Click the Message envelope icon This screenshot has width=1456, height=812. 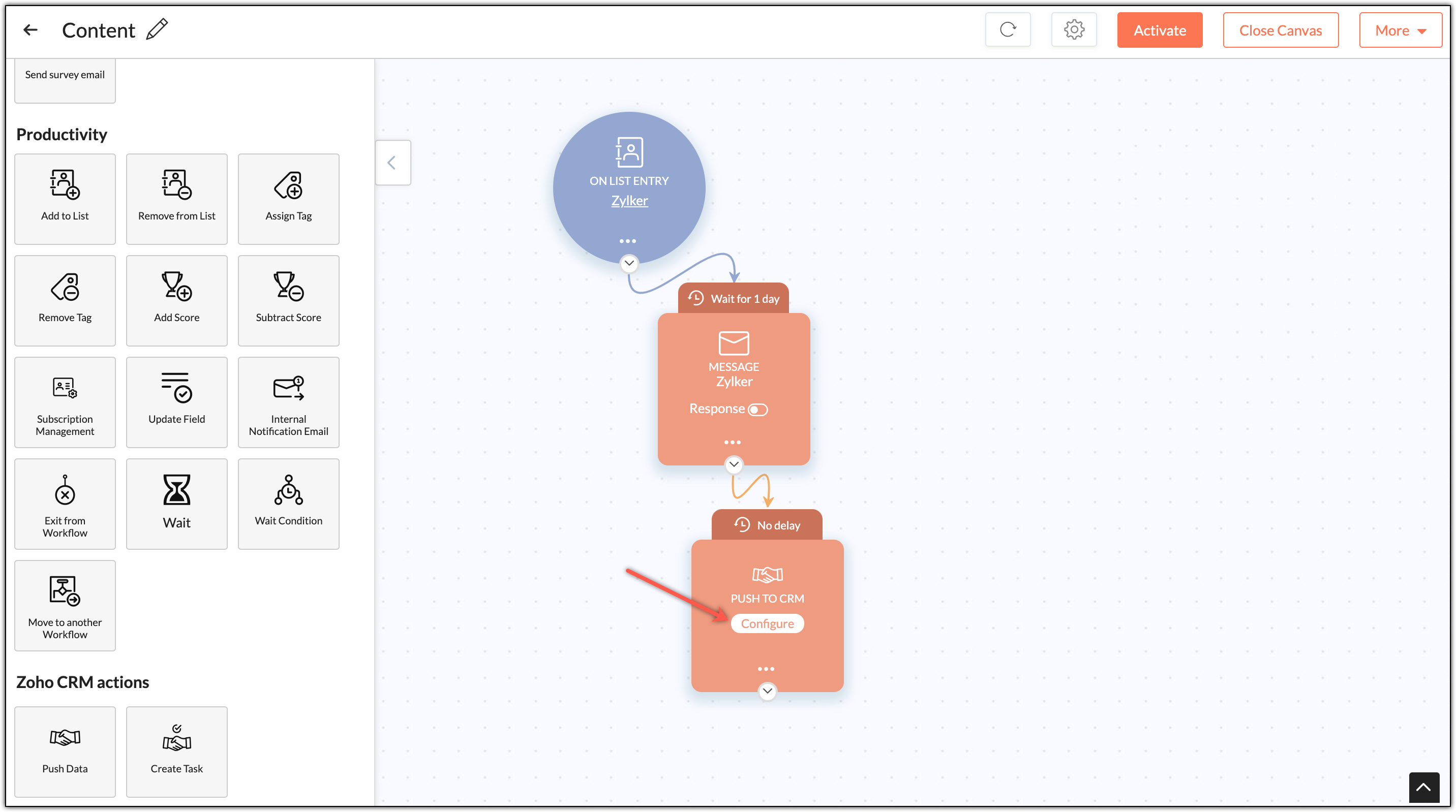[x=734, y=343]
